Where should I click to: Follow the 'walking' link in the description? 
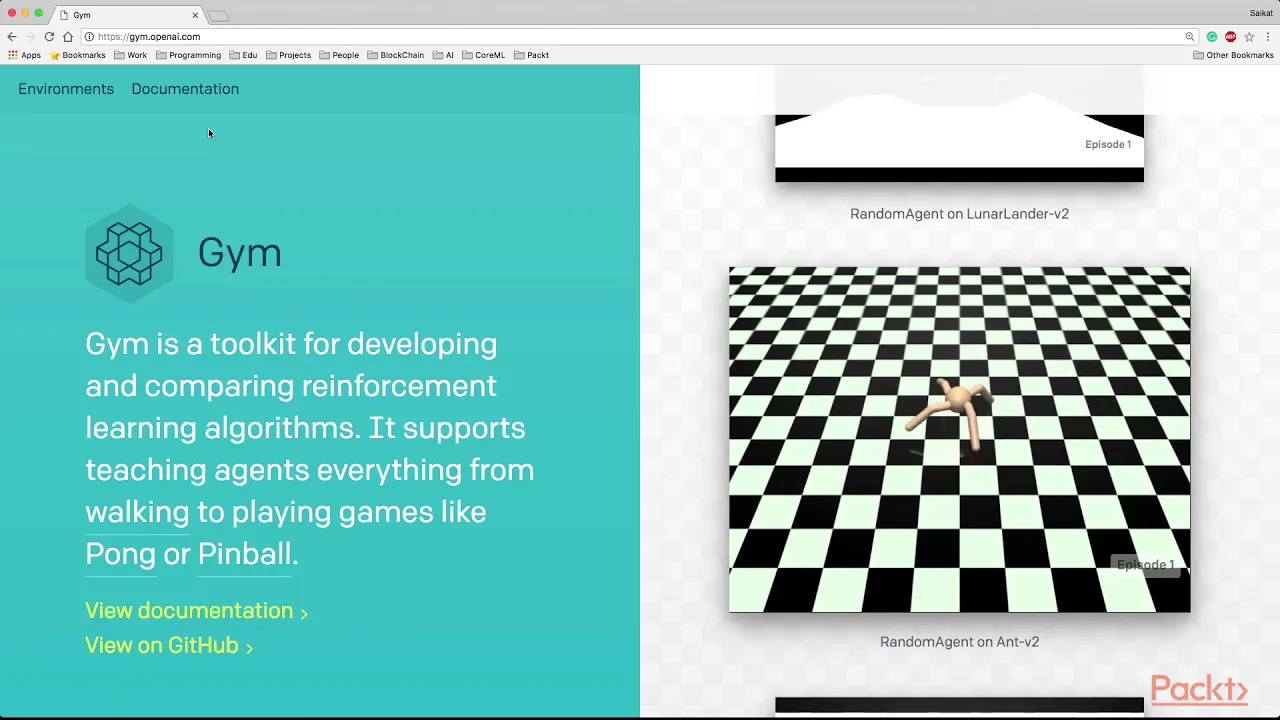click(137, 512)
